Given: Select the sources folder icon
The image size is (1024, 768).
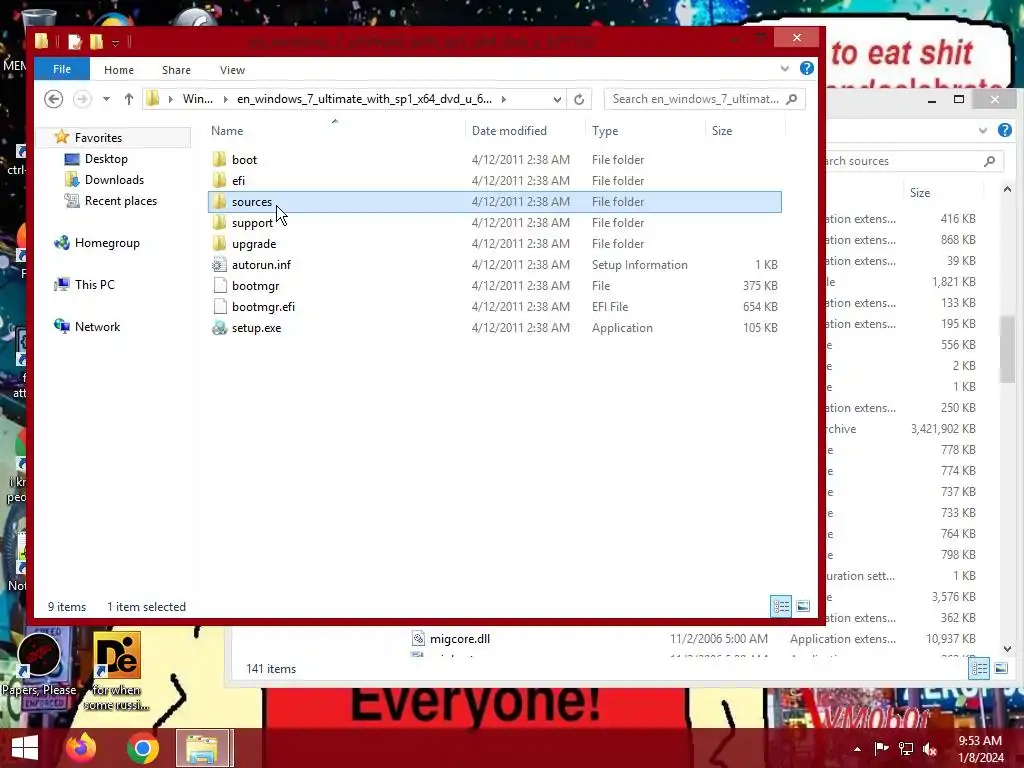Looking at the screenshot, I should point(219,202).
